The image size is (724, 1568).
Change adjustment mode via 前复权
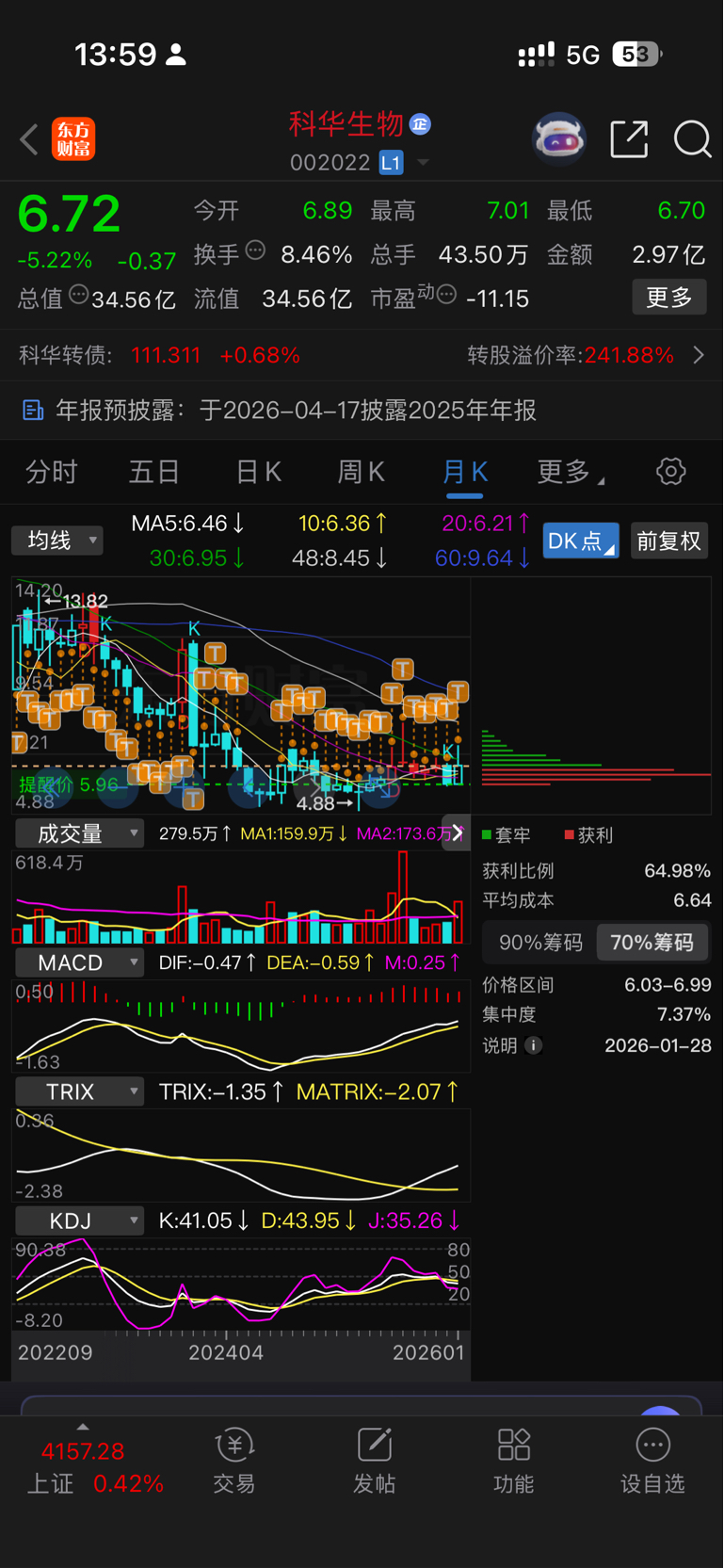[x=669, y=541]
